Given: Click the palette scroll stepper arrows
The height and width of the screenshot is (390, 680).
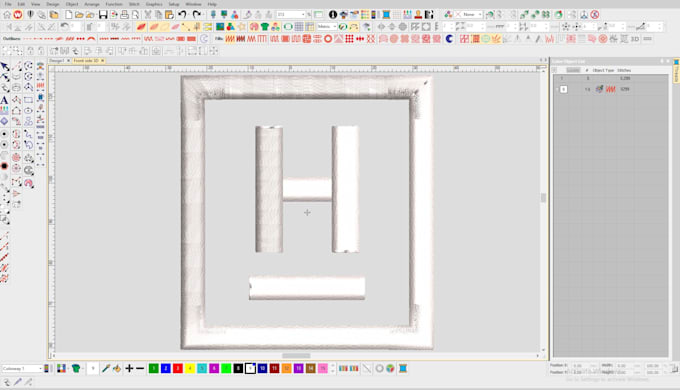Looking at the screenshot, I should point(333,368).
